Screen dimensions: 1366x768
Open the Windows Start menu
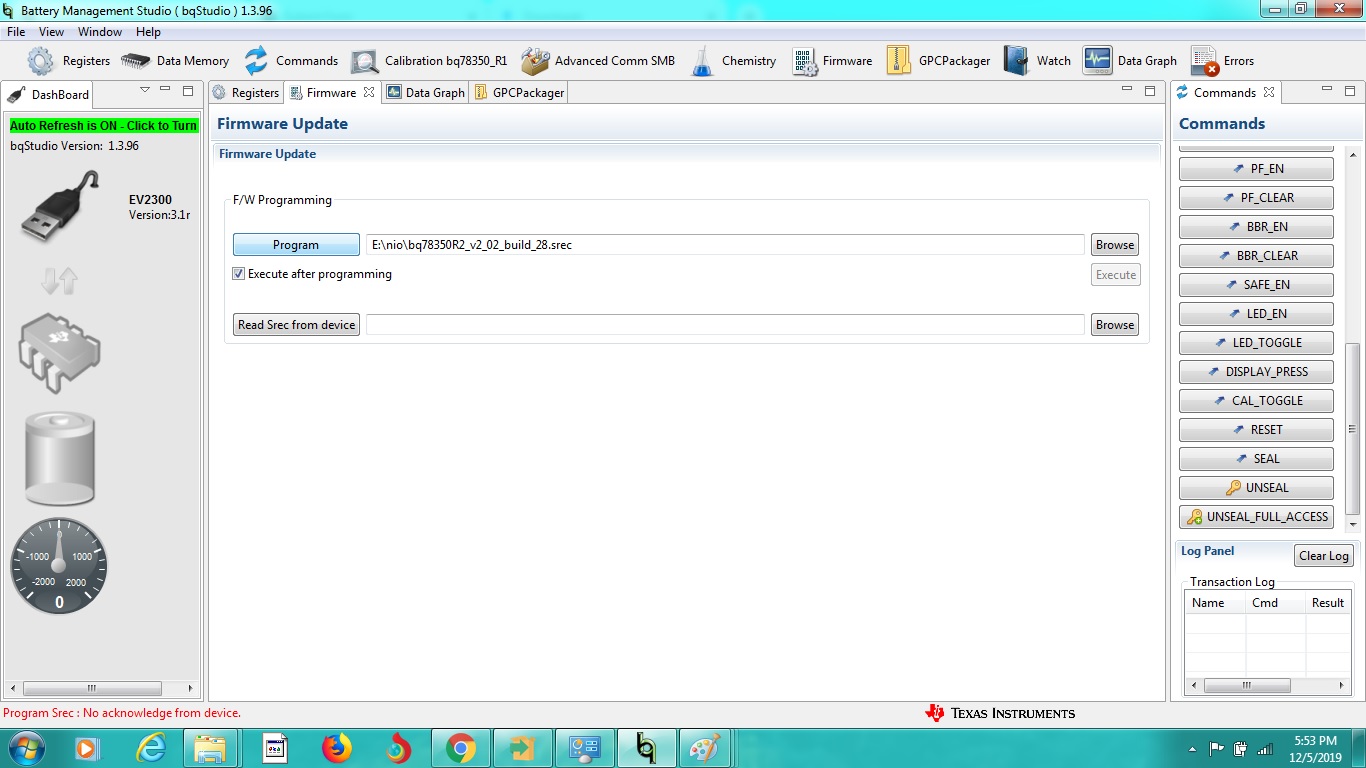pyautogui.click(x=27, y=748)
